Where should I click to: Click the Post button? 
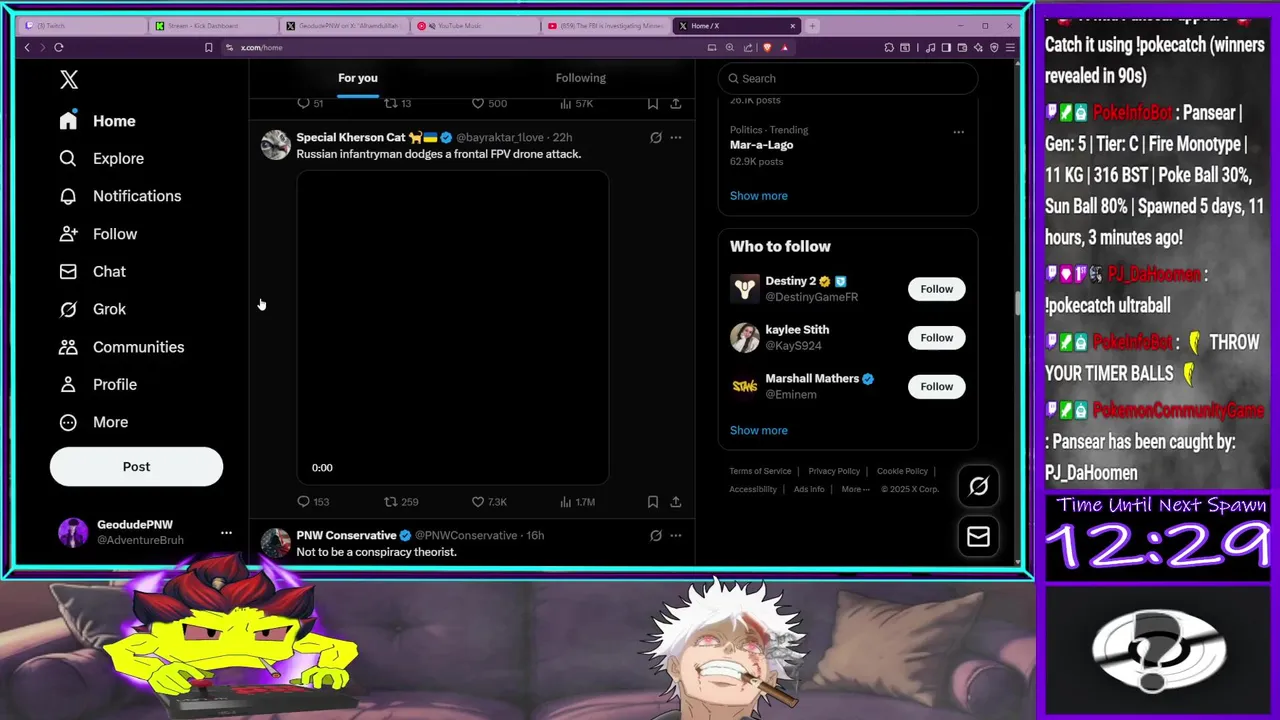136,467
